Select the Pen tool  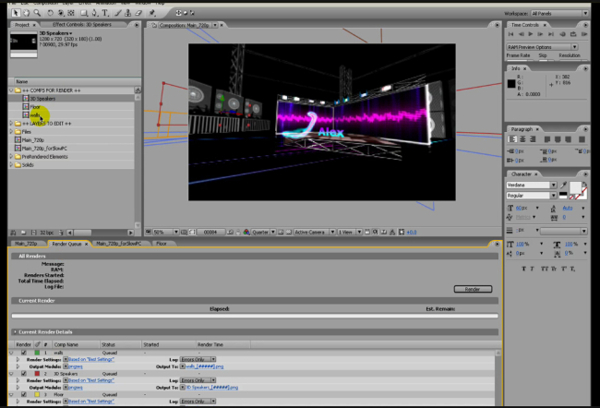tap(95, 13)
